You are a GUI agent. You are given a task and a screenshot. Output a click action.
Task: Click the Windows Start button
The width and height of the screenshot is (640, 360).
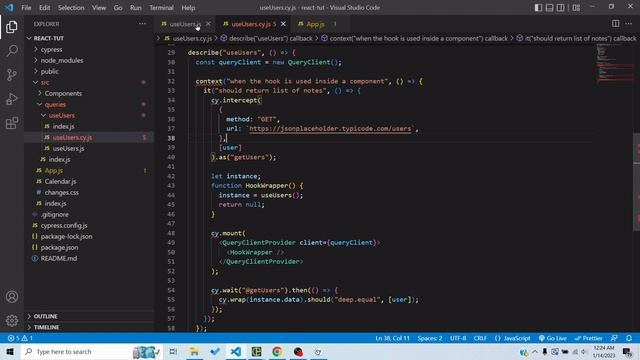pos(10,351)
